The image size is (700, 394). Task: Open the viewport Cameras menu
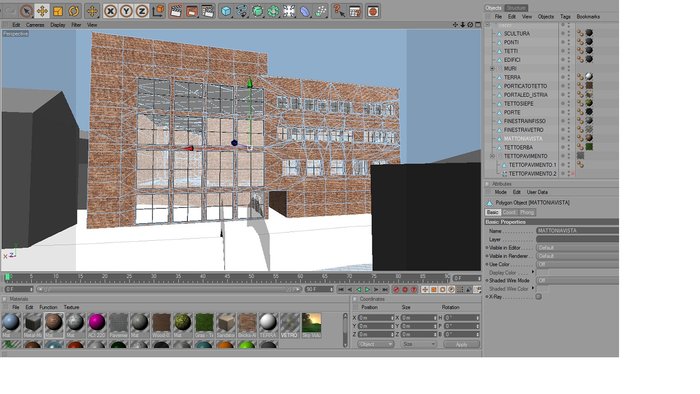[x=35, y=25]
